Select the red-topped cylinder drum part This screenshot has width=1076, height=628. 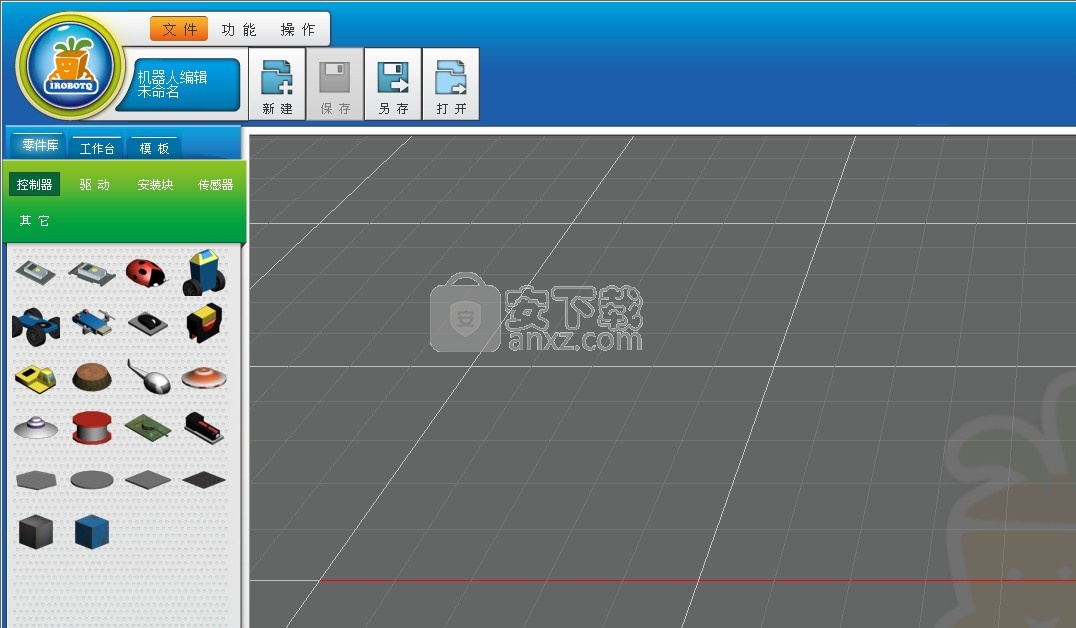92,428
